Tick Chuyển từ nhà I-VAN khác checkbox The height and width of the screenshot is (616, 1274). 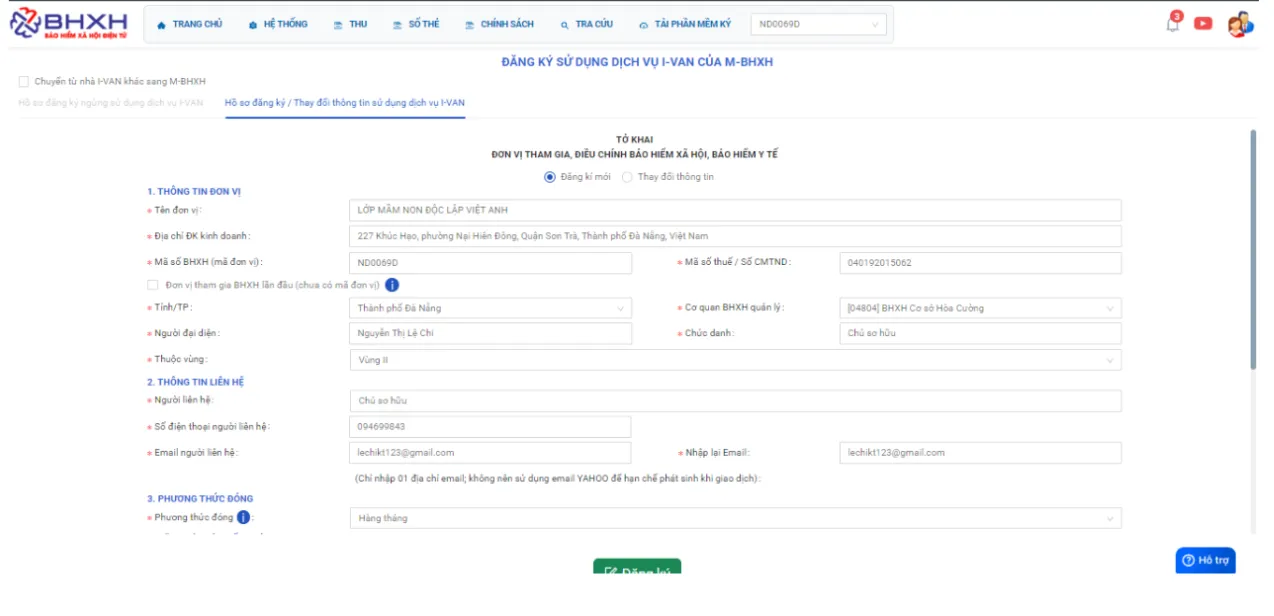(x=23, y=82)
